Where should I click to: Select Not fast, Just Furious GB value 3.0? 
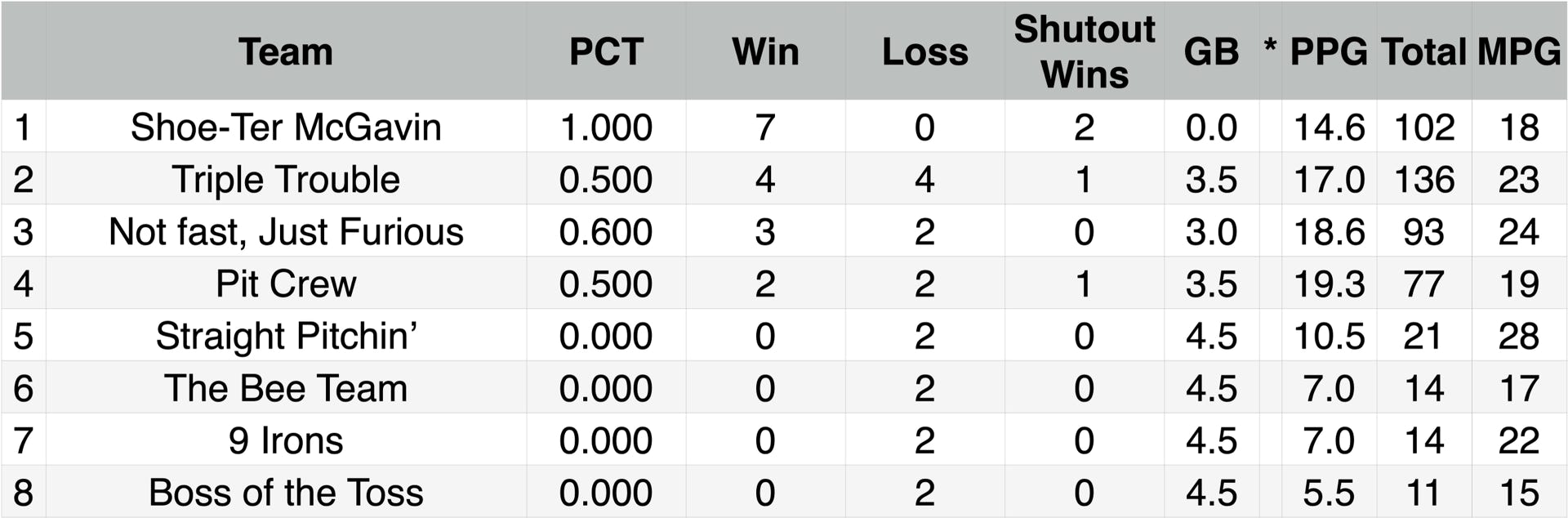tap(1211, 232)
